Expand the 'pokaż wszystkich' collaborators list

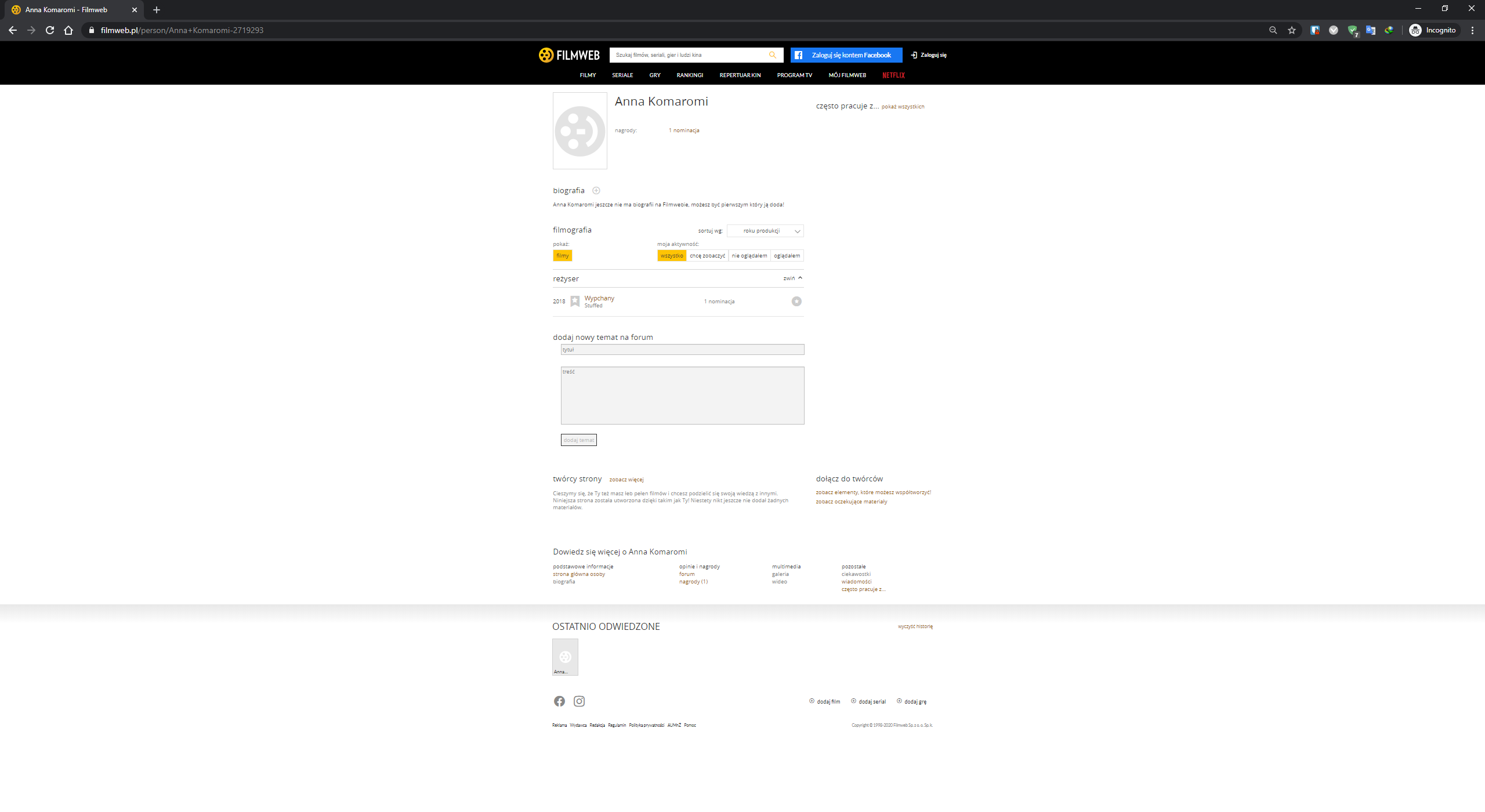click(x=903, y=107)
